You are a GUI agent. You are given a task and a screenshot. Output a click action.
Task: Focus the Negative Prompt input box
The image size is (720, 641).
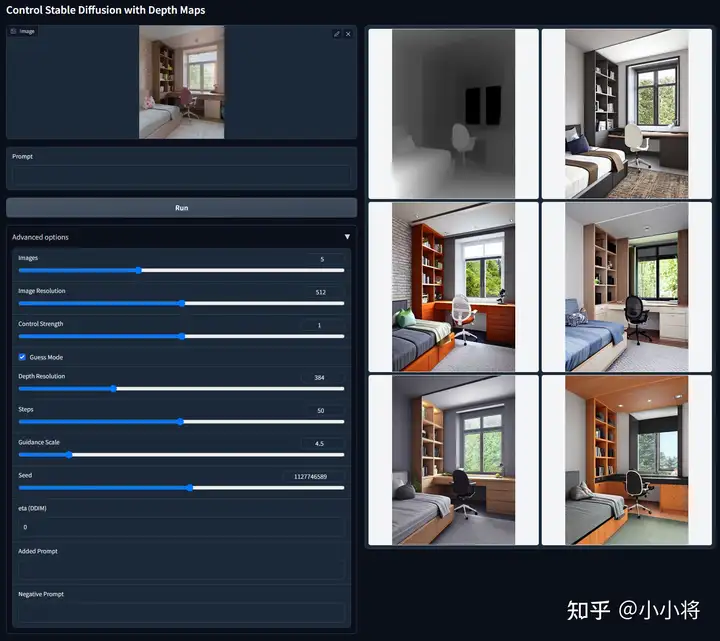click(x=181, y=612)
